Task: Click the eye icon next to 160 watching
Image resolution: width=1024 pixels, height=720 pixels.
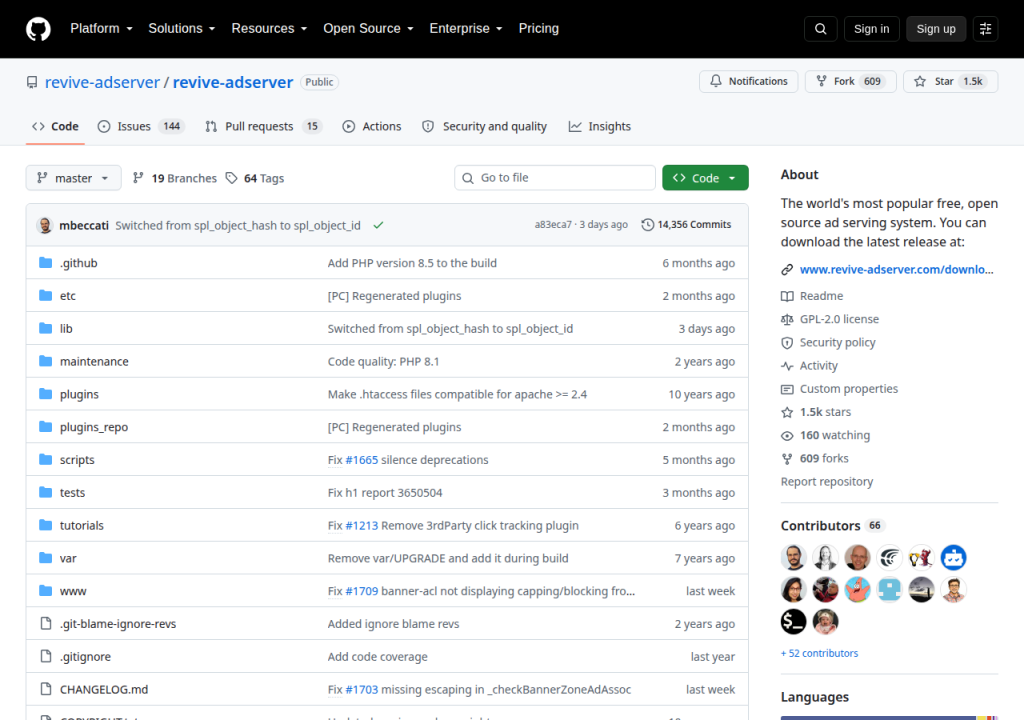Action: (x=787, y=435)
